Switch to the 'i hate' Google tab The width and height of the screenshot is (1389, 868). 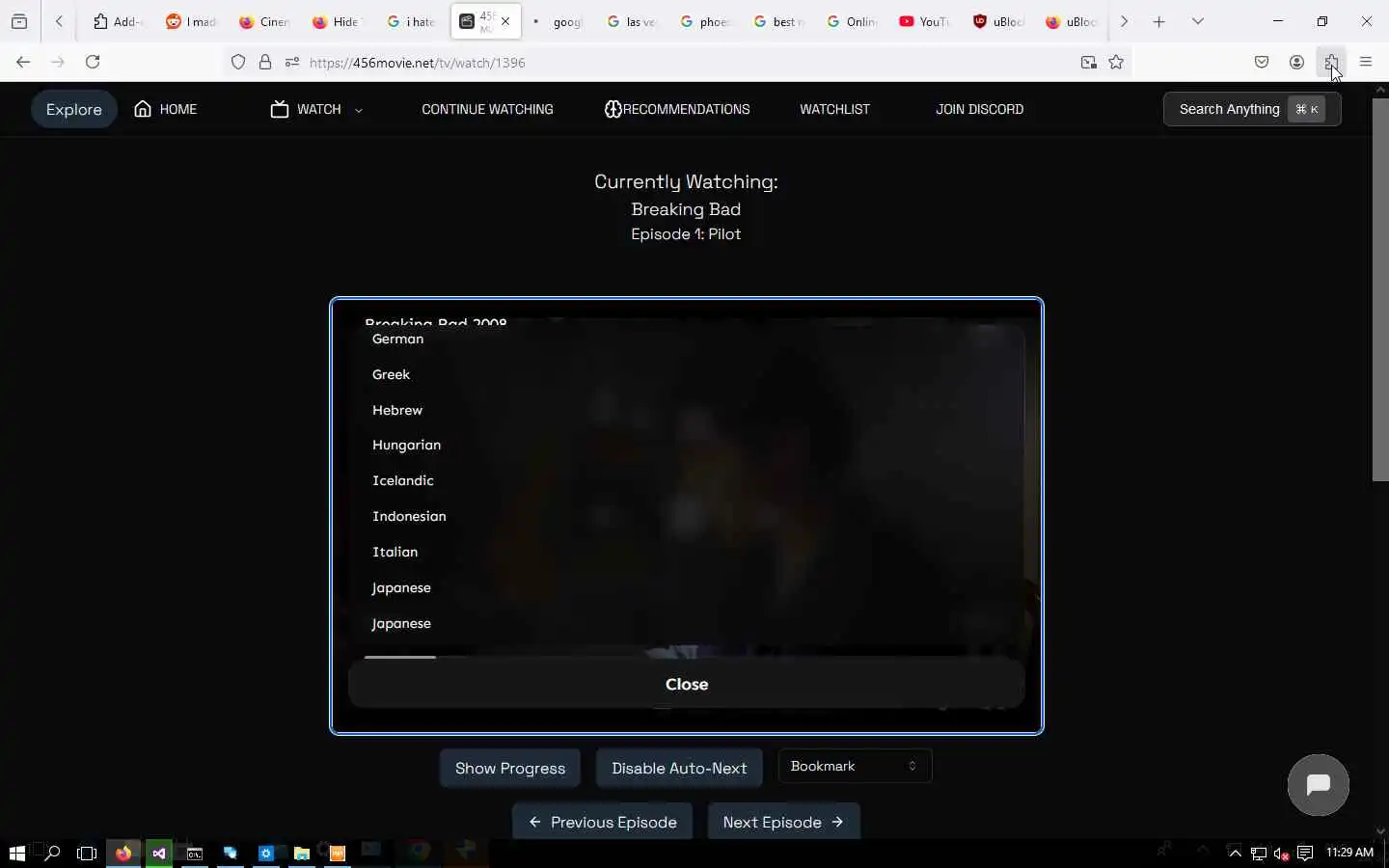[410, 21]
